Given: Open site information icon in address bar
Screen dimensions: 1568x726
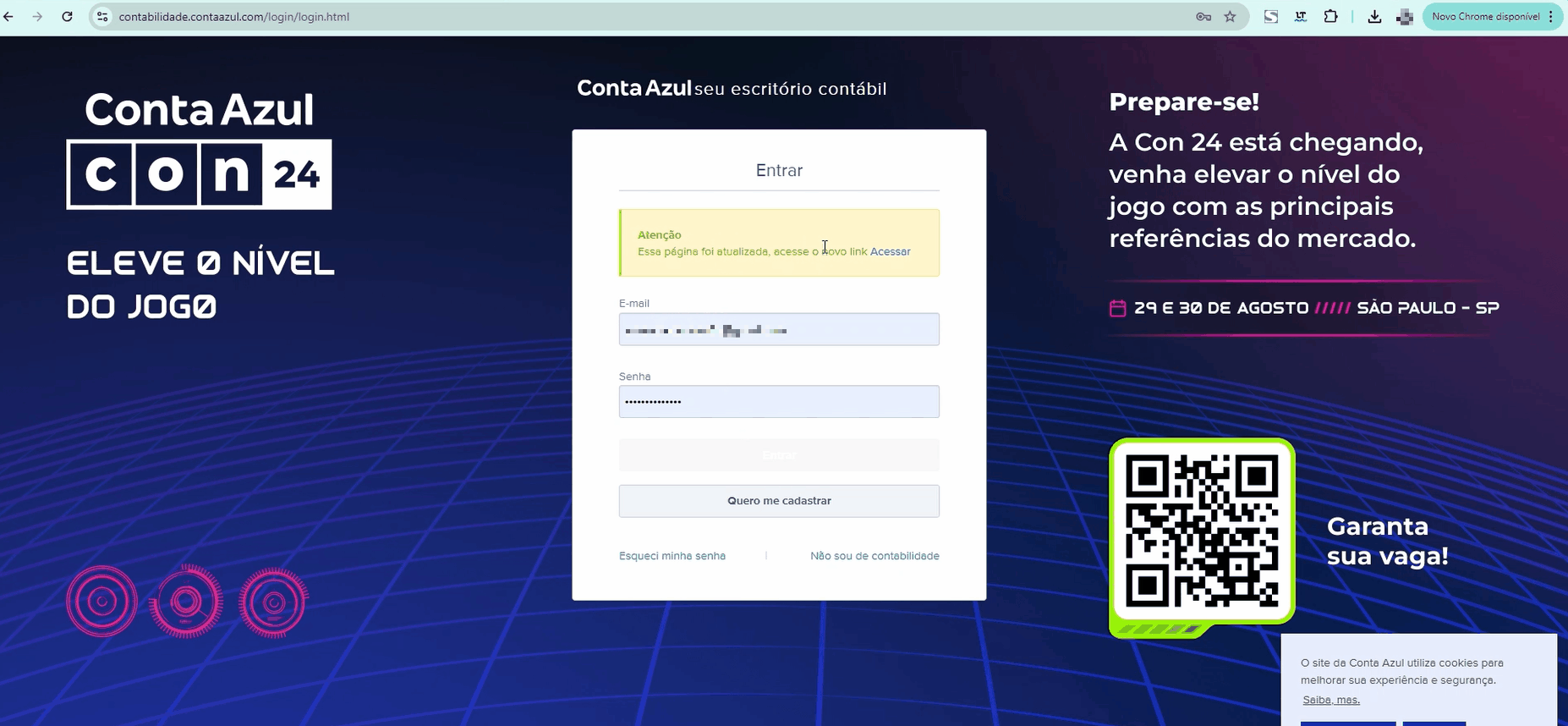Looking at the screenshot, I should [x=102, y=17].
